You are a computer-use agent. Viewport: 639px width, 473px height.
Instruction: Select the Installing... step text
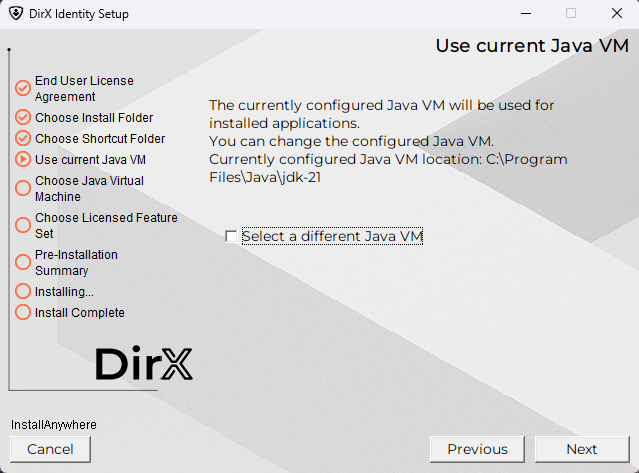pyautogui.click(x=64, y=292)
